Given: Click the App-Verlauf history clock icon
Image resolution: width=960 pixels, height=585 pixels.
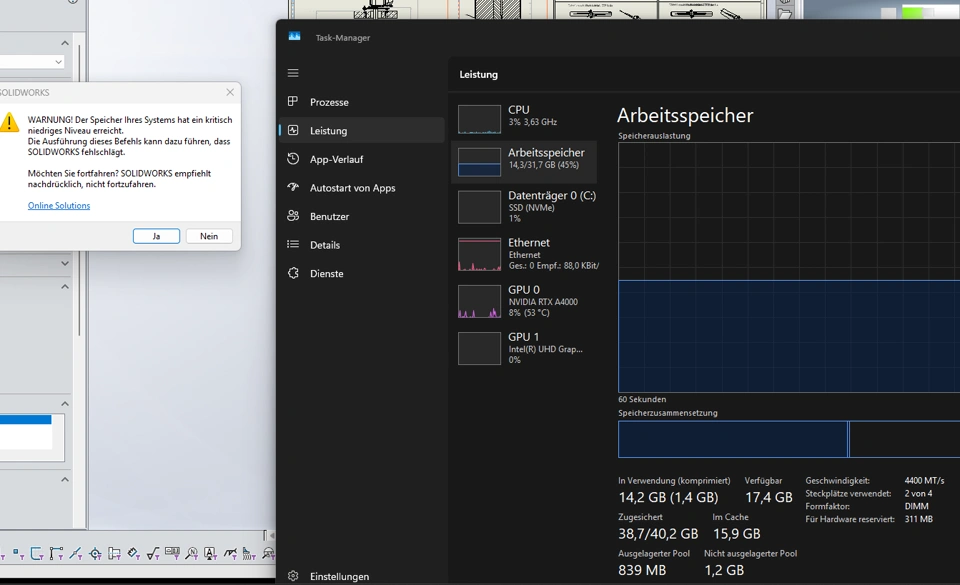Looking at the screenshot, I should (293, 158).
